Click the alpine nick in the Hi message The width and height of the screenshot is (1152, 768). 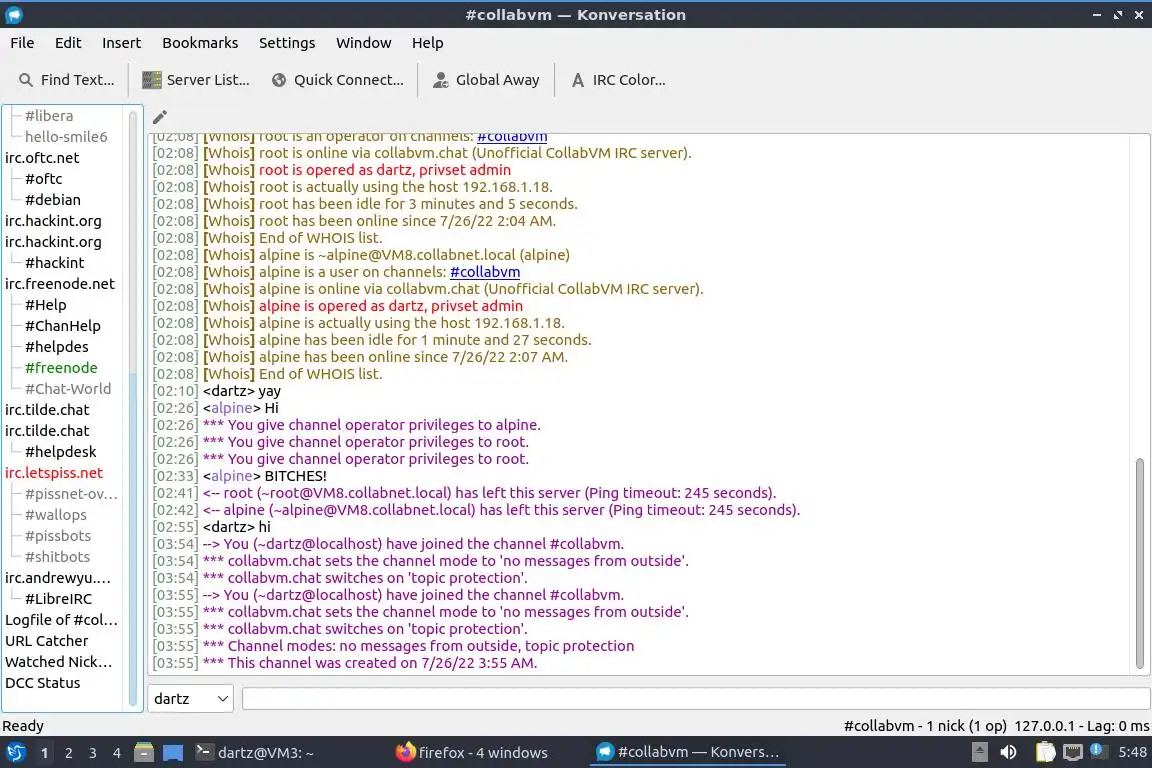point(231,408)
